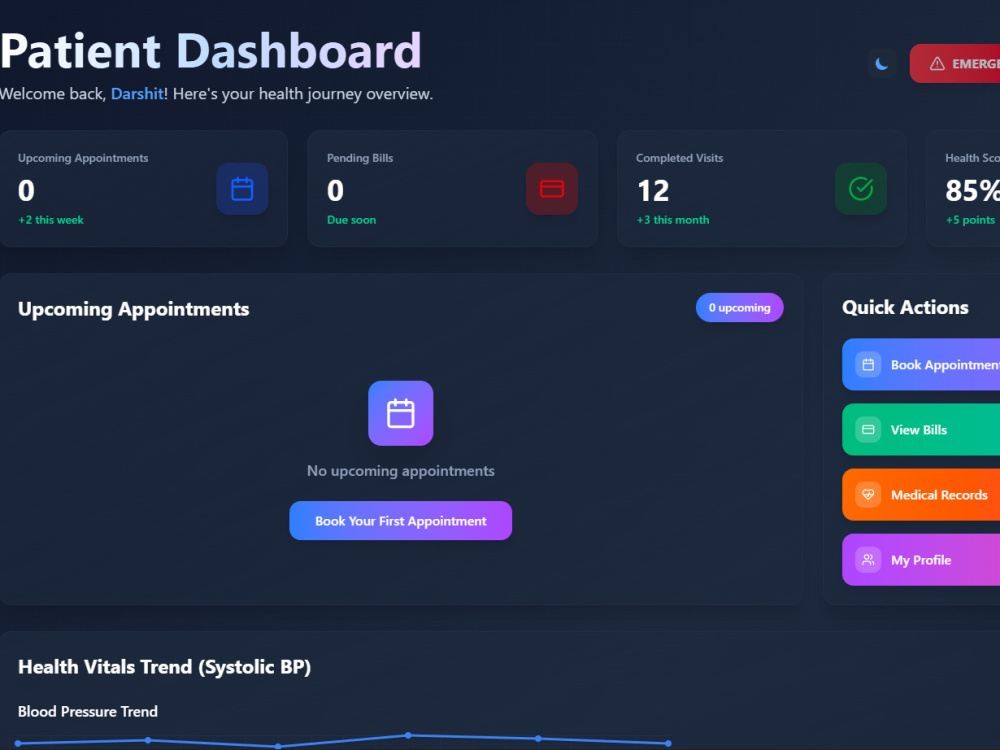Click the heart icon on Medical Records
1000x750 pixels.
pos(868,495)
